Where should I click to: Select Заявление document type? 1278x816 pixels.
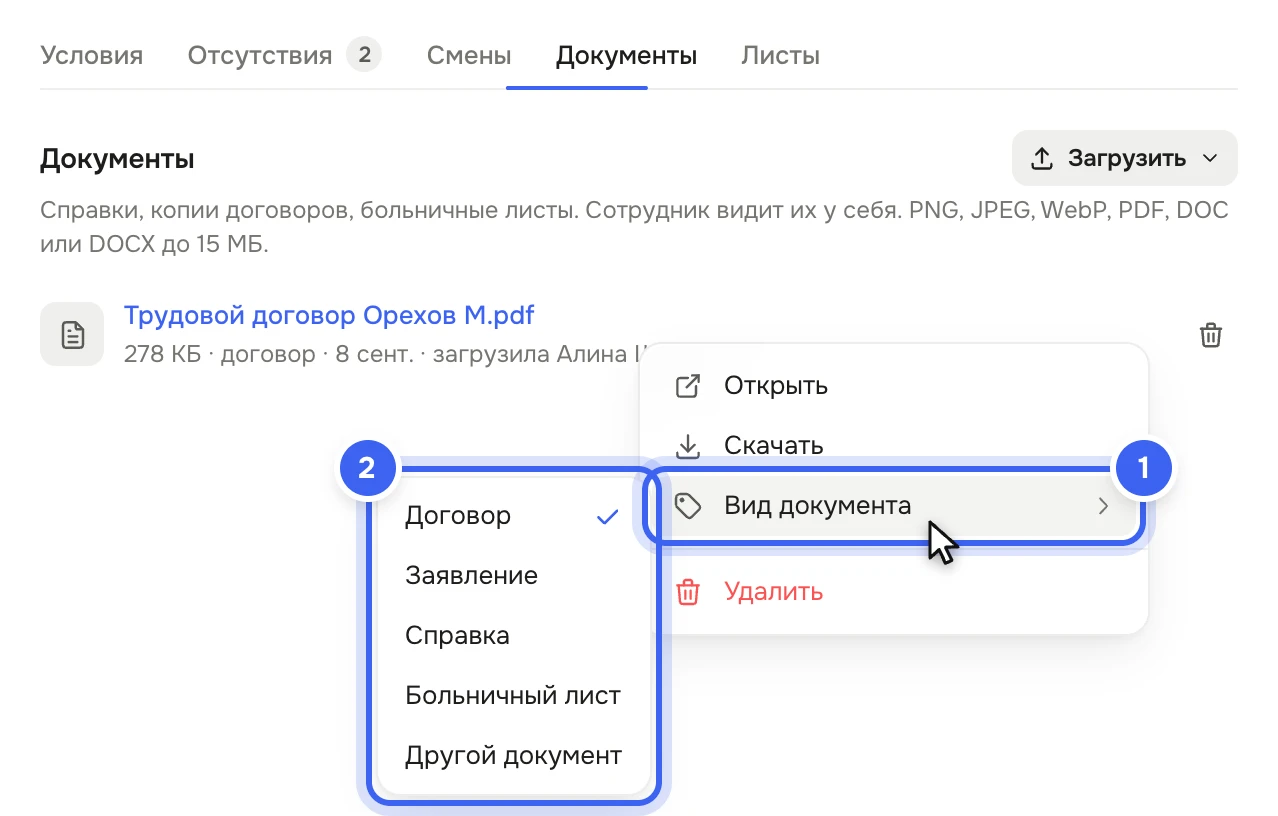click(513, 576)
